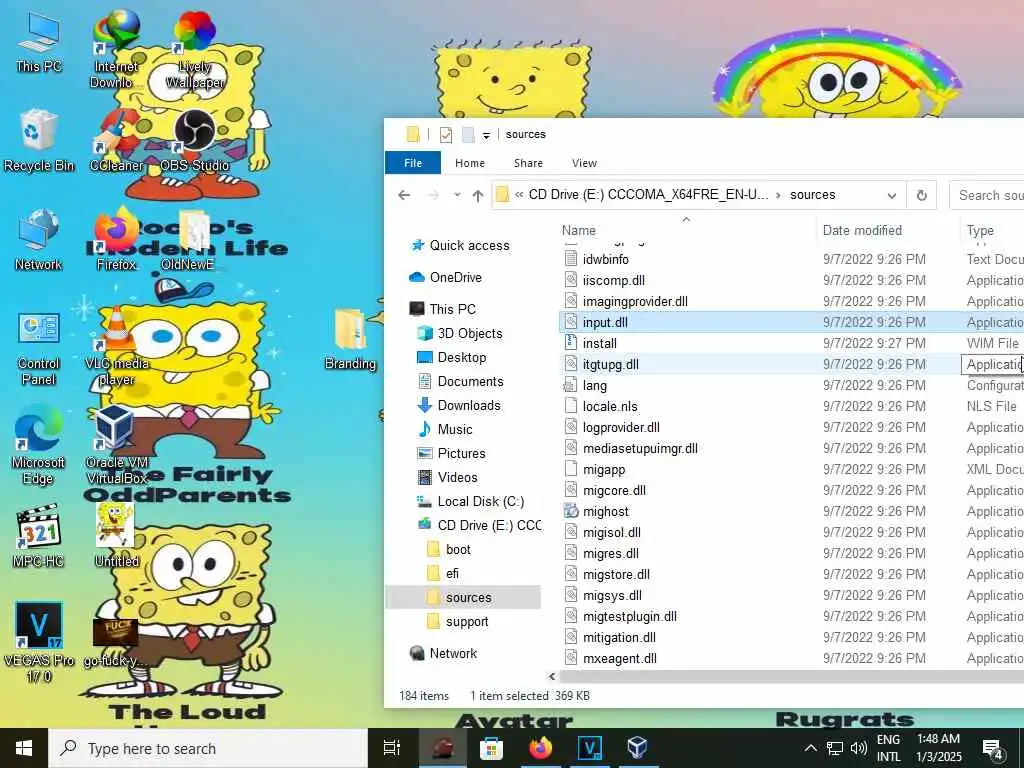Screen dimensions: 1024x768
Task: Expand the address bar history dropdown
Action: point(891,195)
